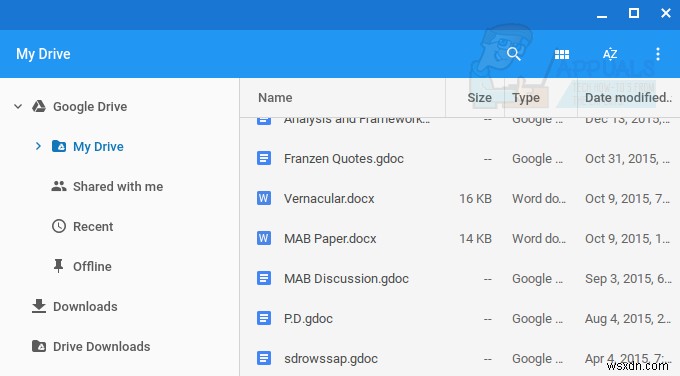Click the Offline pin icon
The width and height of the screenshot is (680, 376).
[59, 266]
